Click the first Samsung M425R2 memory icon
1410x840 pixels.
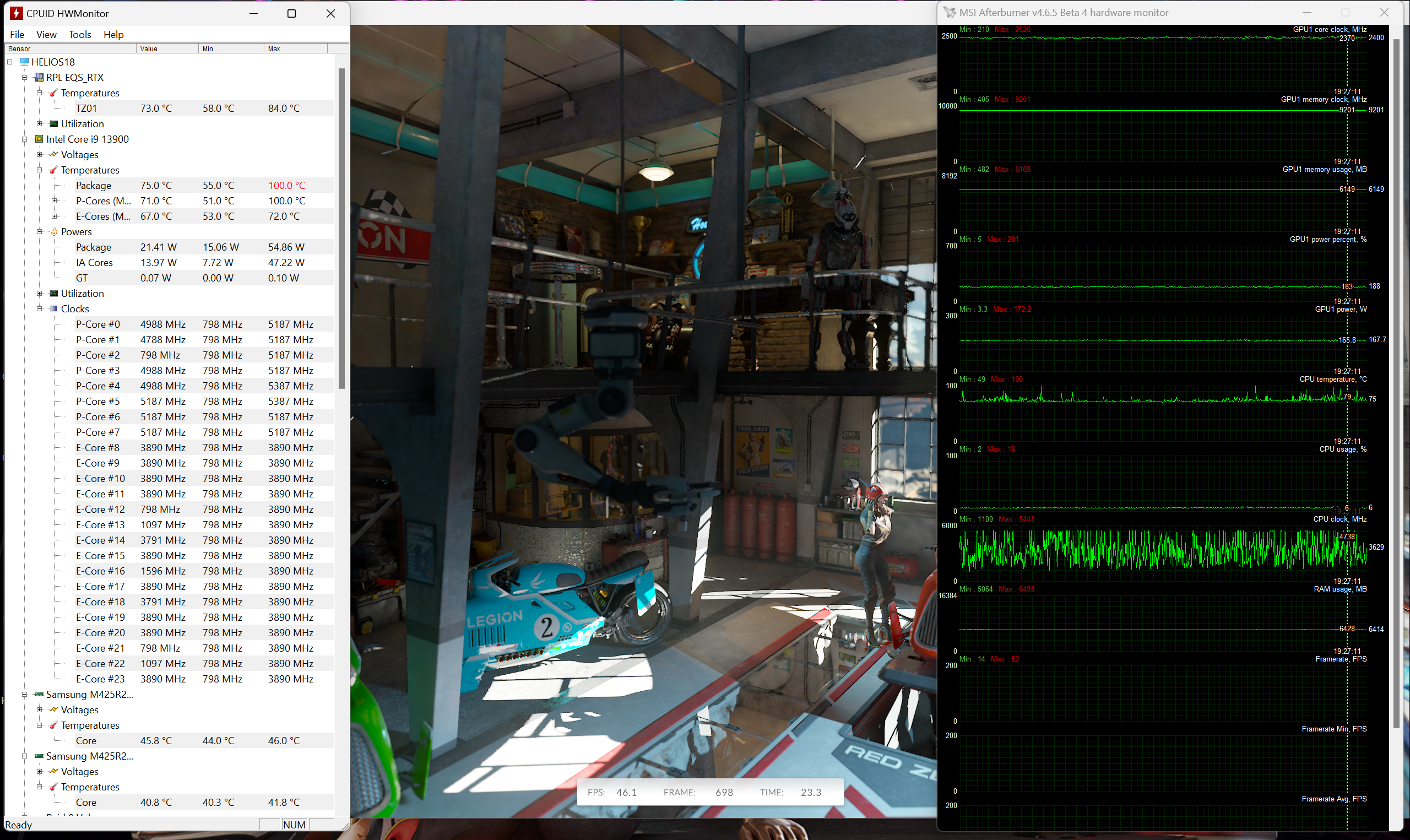click(x=39, y=694)
